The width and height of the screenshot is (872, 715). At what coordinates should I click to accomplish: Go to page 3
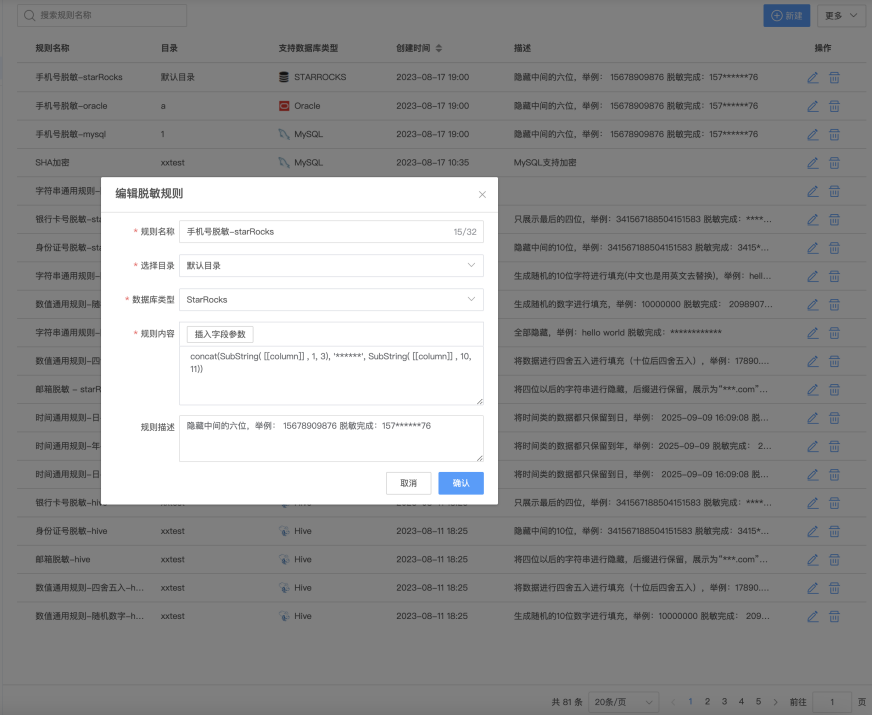[x=724, y=702]
